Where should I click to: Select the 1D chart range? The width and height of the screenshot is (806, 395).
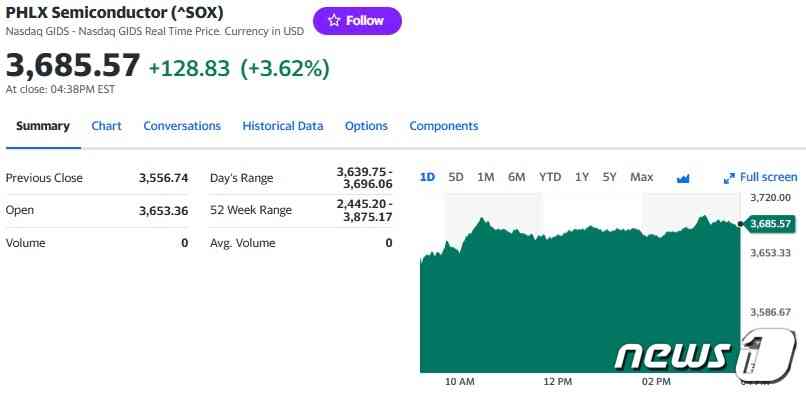coord(428,177)
